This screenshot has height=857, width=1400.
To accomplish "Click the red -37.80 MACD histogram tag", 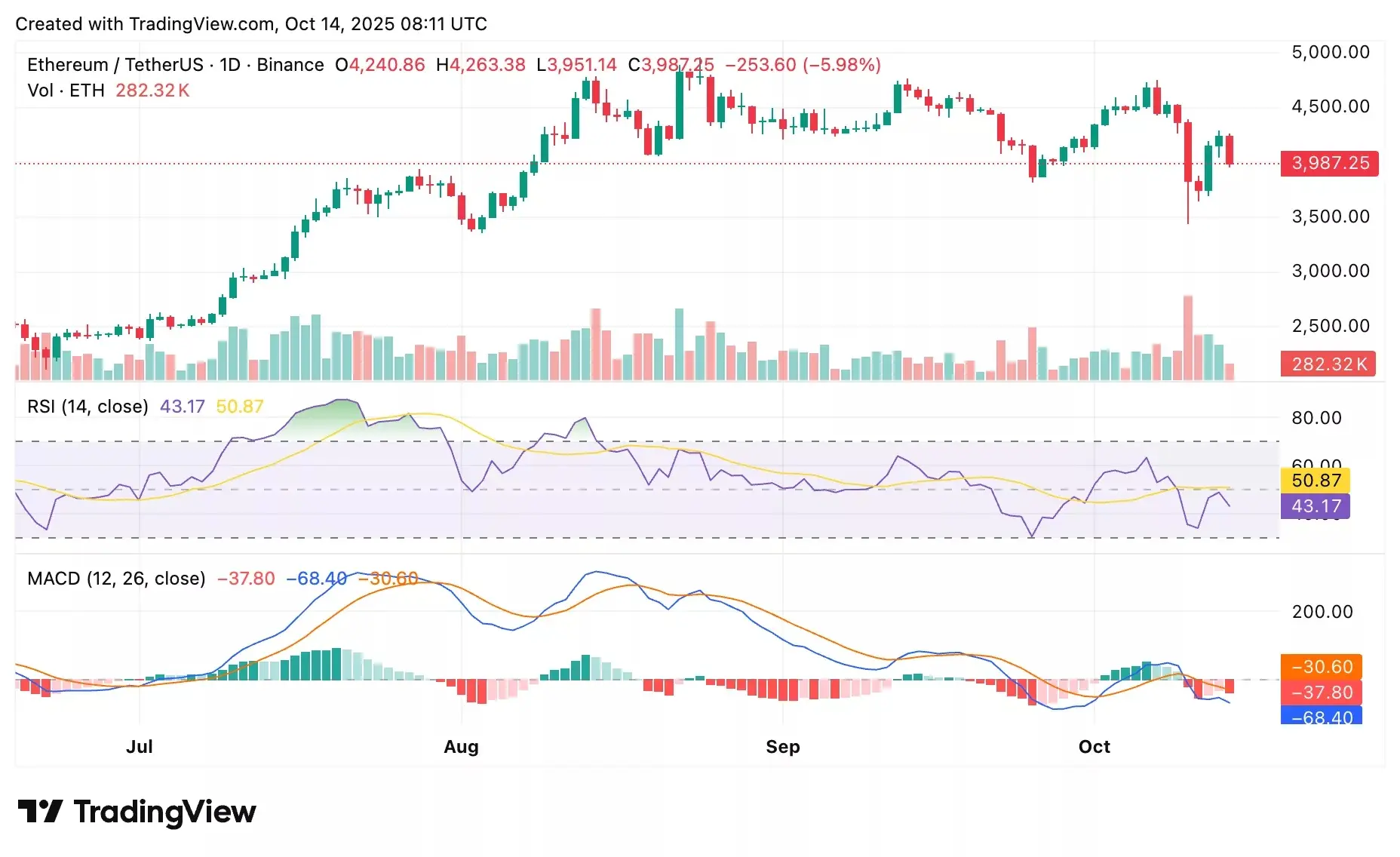I will (x=1321, y=693).
